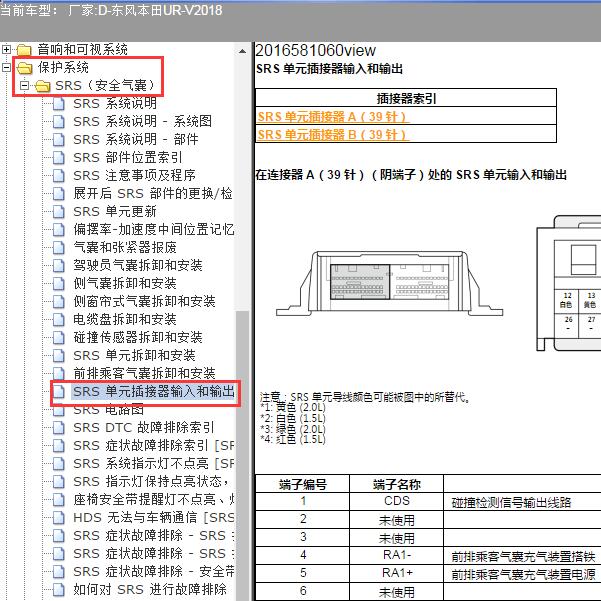Click page icon beside HDS 无法与车辆通信
This screenshot has height=601, width=601.
tap(59, 518)
